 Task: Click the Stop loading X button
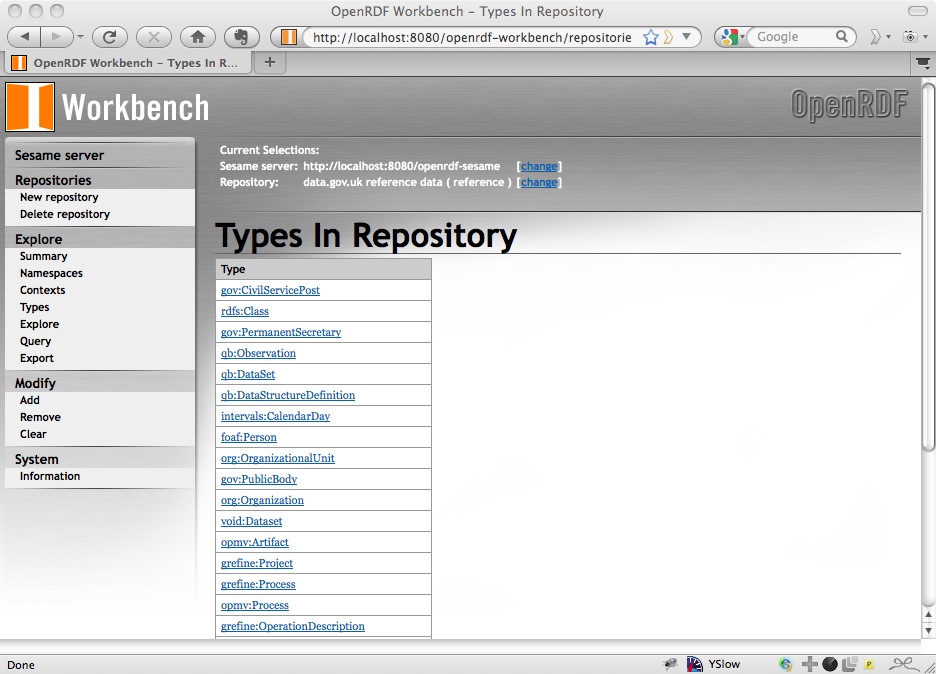(153, 37)
